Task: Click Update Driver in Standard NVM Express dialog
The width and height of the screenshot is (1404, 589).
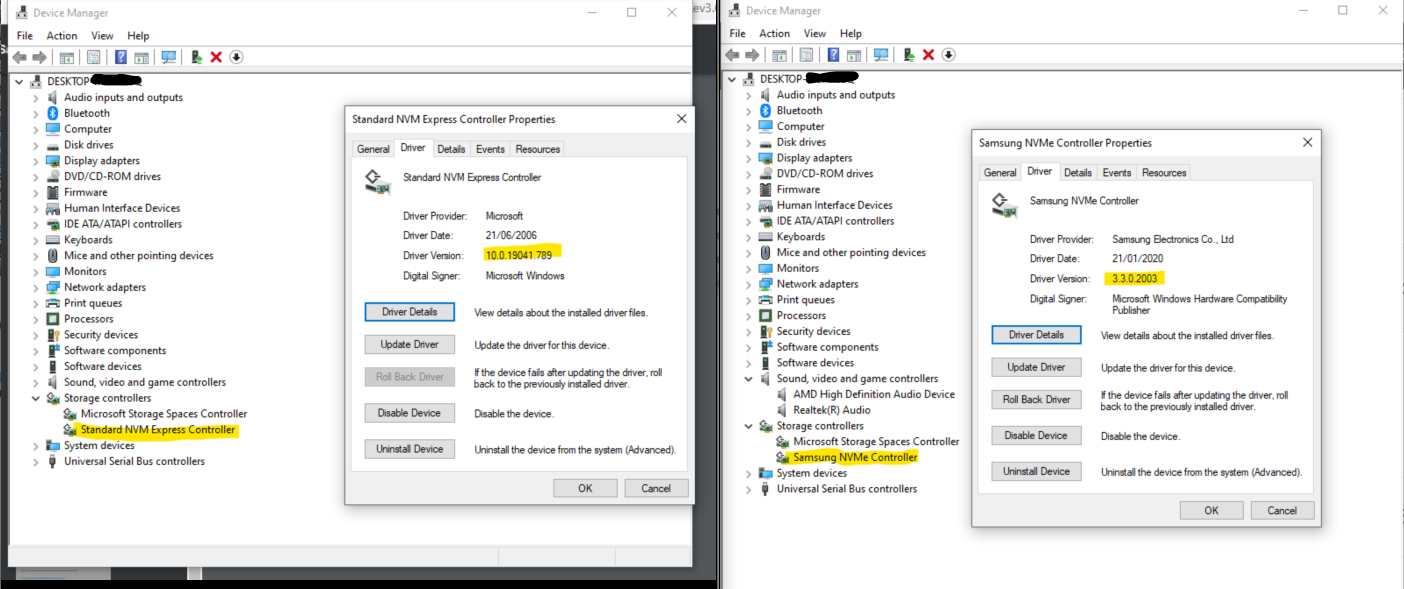Action: (x=410, y=345)
